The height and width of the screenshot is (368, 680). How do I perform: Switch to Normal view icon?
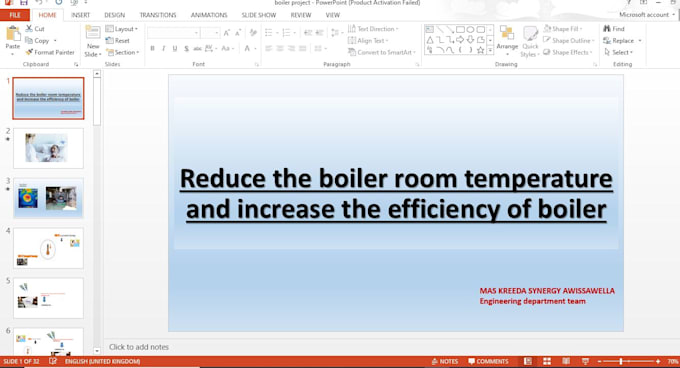pos(528,361)
